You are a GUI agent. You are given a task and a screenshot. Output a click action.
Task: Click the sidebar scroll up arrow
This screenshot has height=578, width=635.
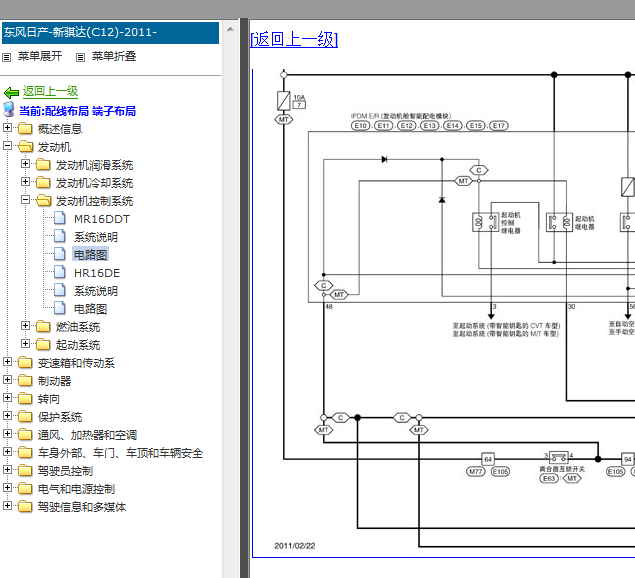[x=230, y=29]
